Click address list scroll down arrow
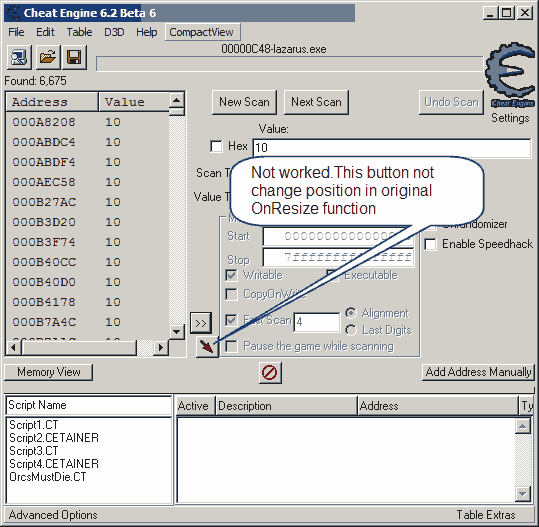539x527 pixels. (177, 332)
